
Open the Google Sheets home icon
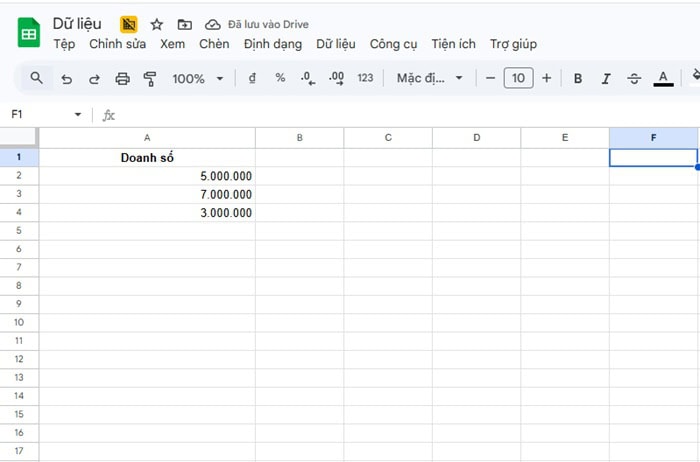[x=28, y=33]
